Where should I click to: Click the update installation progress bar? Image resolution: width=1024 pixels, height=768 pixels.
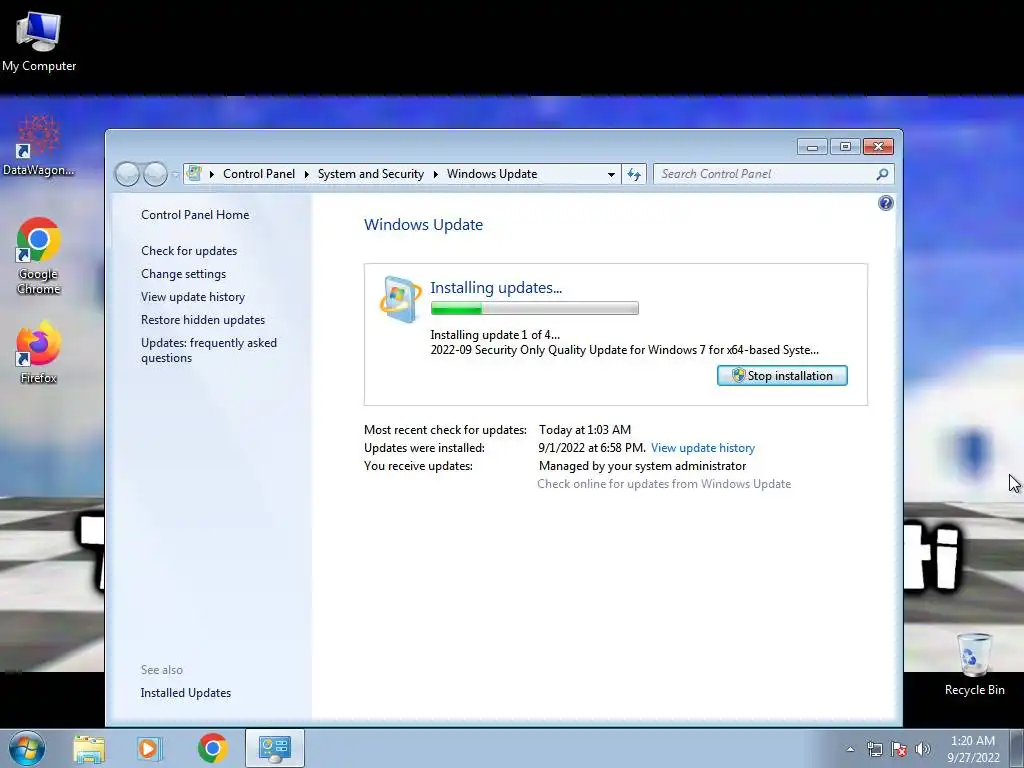tap(535, 308)
